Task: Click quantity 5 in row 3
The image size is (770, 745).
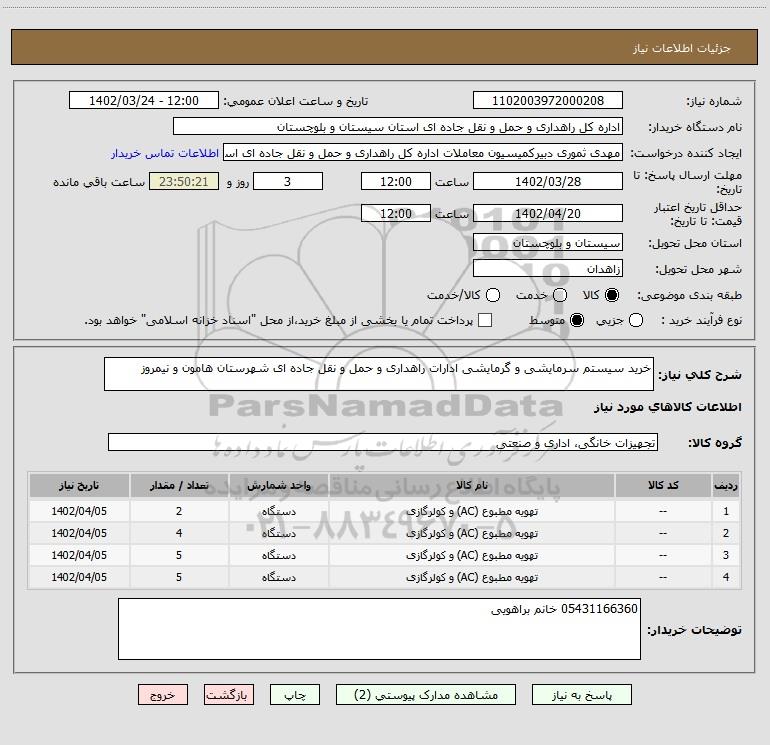Action: click(179, 555)
